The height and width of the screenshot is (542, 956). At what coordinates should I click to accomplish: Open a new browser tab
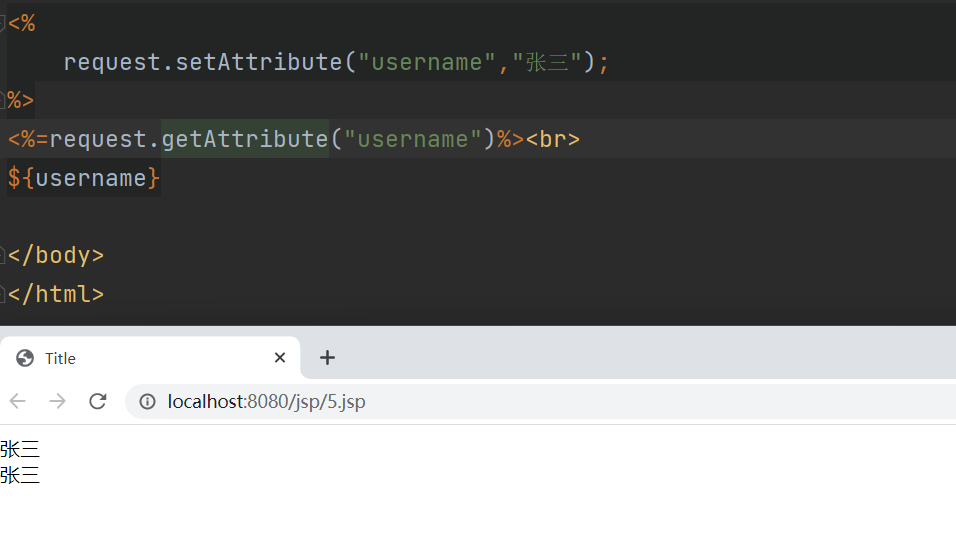(327, 358)
